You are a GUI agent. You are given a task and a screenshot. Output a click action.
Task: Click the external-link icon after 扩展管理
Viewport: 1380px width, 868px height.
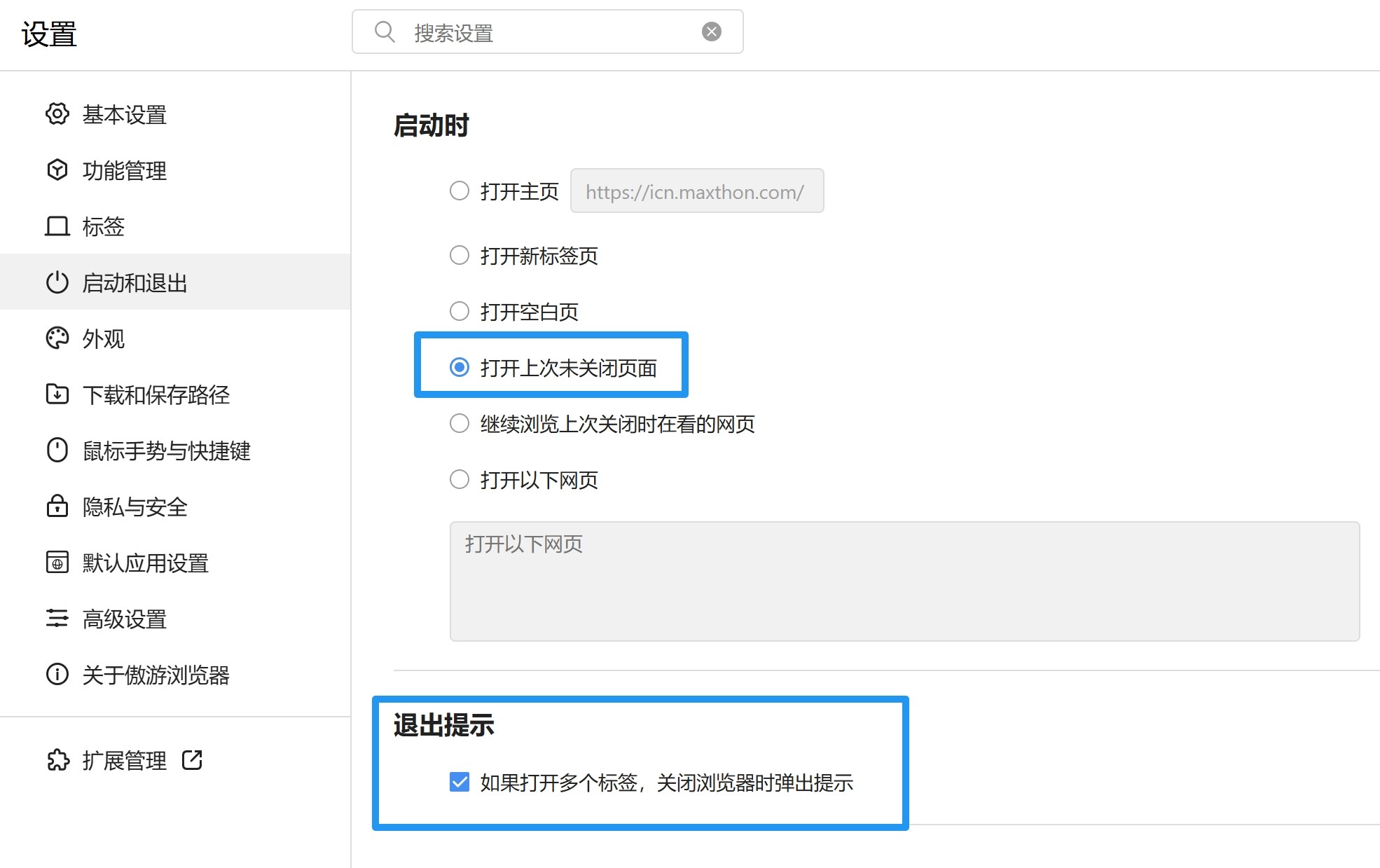point(192,760)
